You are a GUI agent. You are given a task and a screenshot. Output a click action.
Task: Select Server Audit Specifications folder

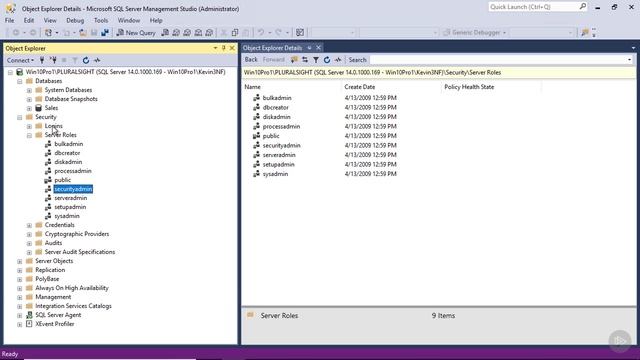pos(80,252)
